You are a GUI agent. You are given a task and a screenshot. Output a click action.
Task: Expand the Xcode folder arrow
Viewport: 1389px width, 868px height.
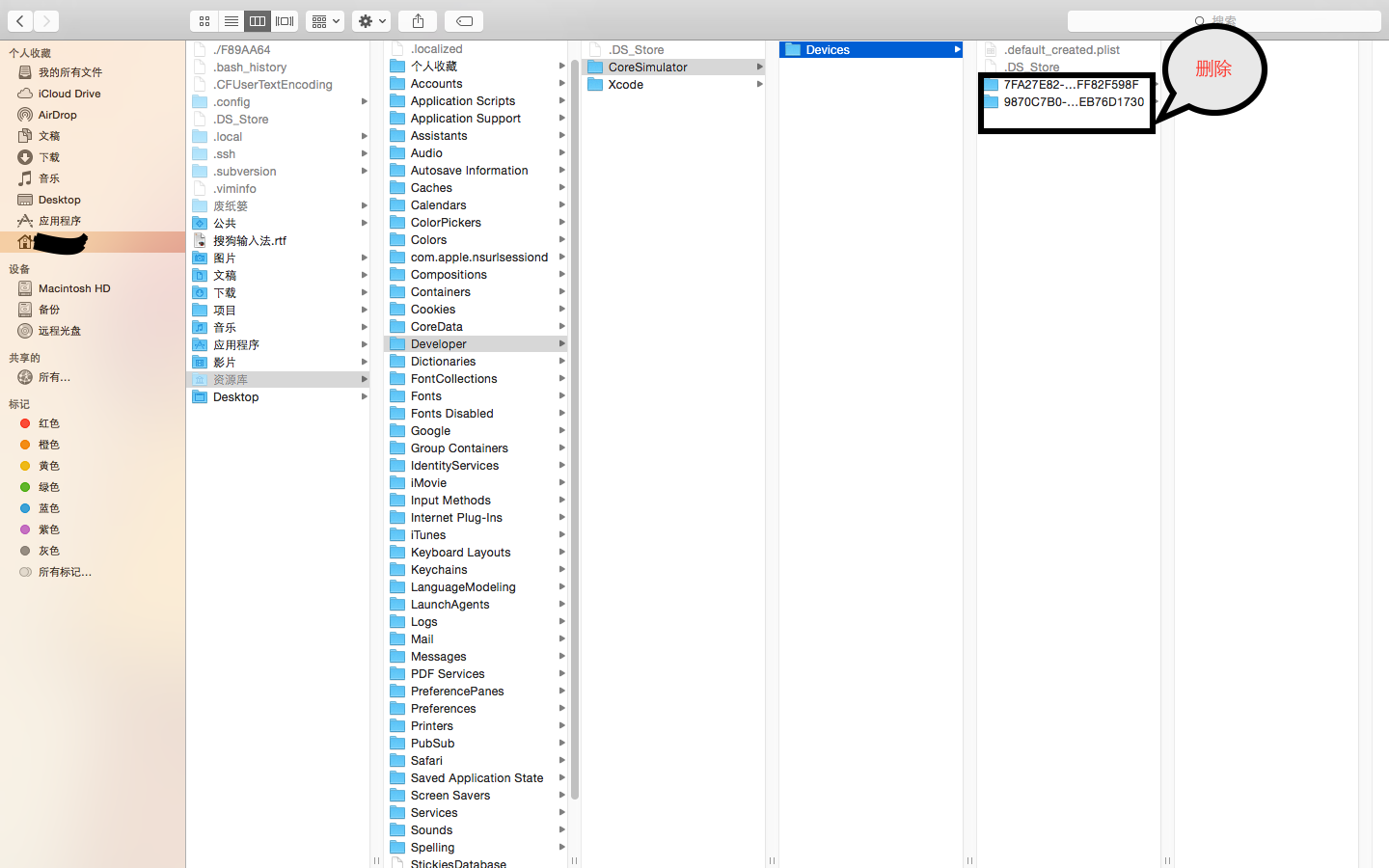click(759, 85)
